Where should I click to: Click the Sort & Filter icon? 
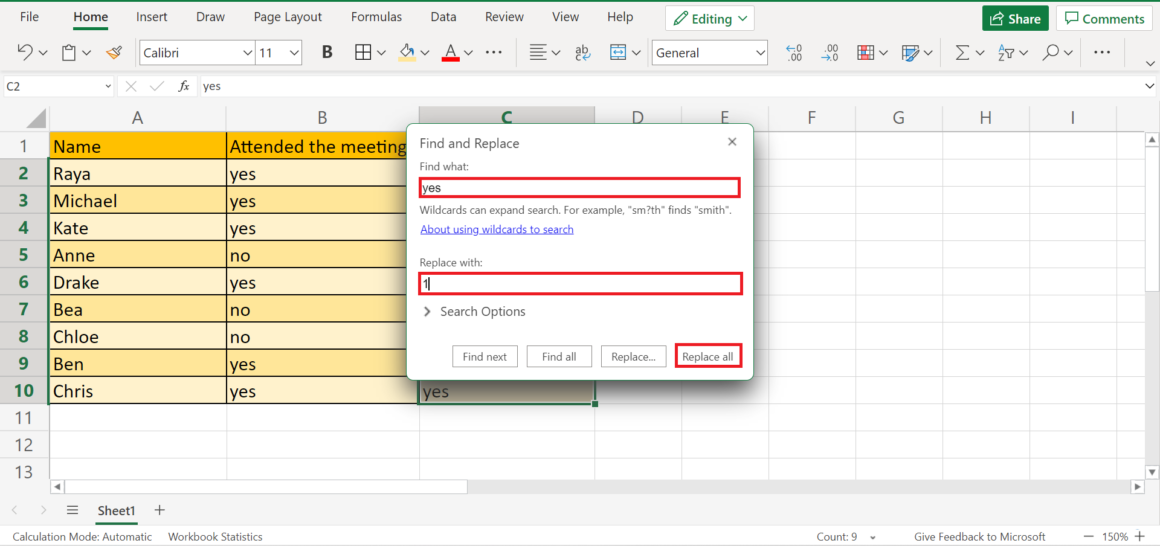(1005, 53)
